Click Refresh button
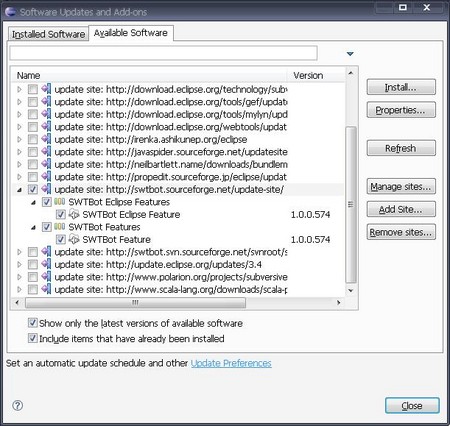This screenshot has width=450, height=426. coord(401,148)
